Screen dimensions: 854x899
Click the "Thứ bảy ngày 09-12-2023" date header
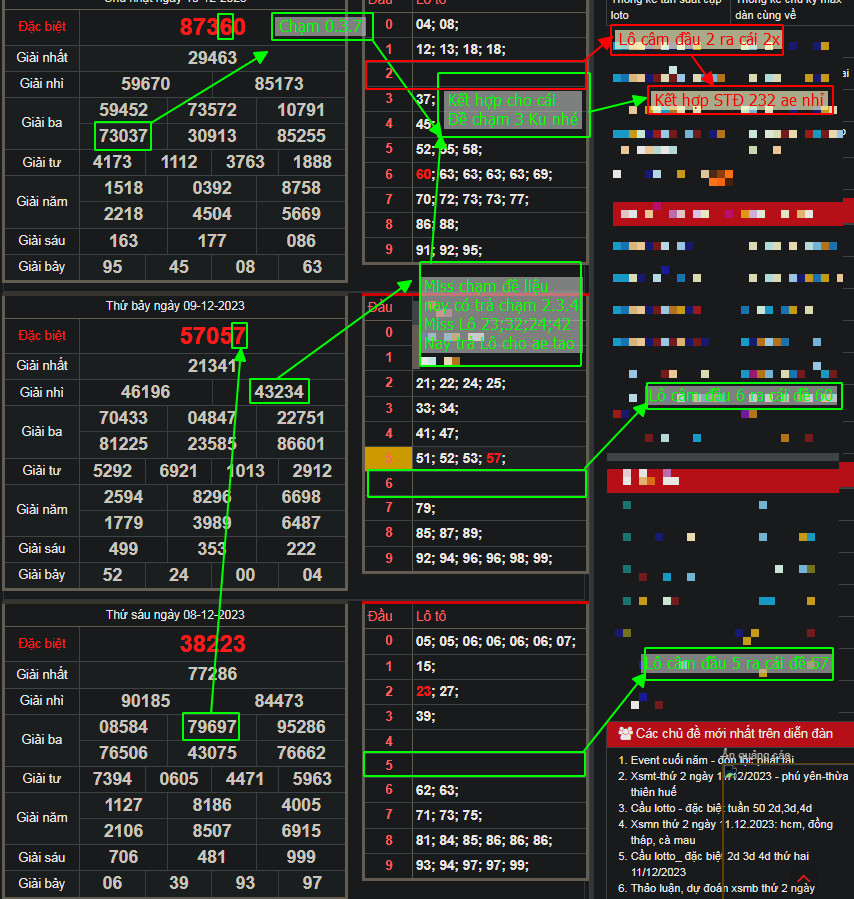click(x=175, y=305)
